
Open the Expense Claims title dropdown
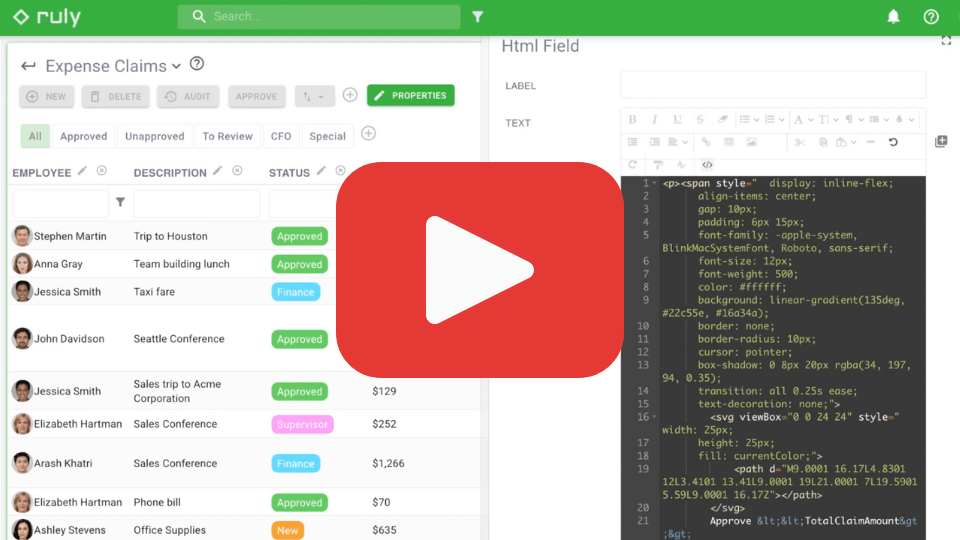point(176,66)
